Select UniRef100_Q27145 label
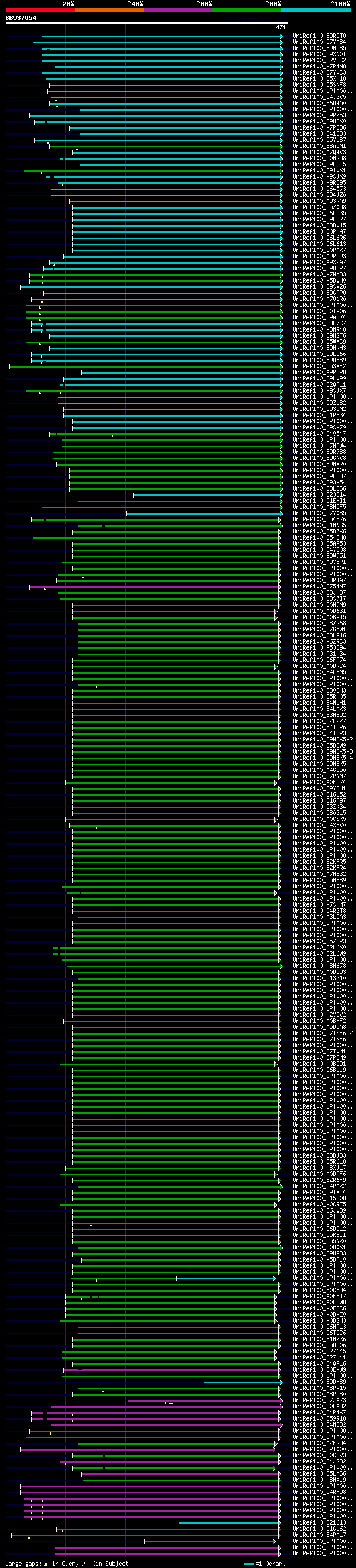 (x=319, y=1351)
